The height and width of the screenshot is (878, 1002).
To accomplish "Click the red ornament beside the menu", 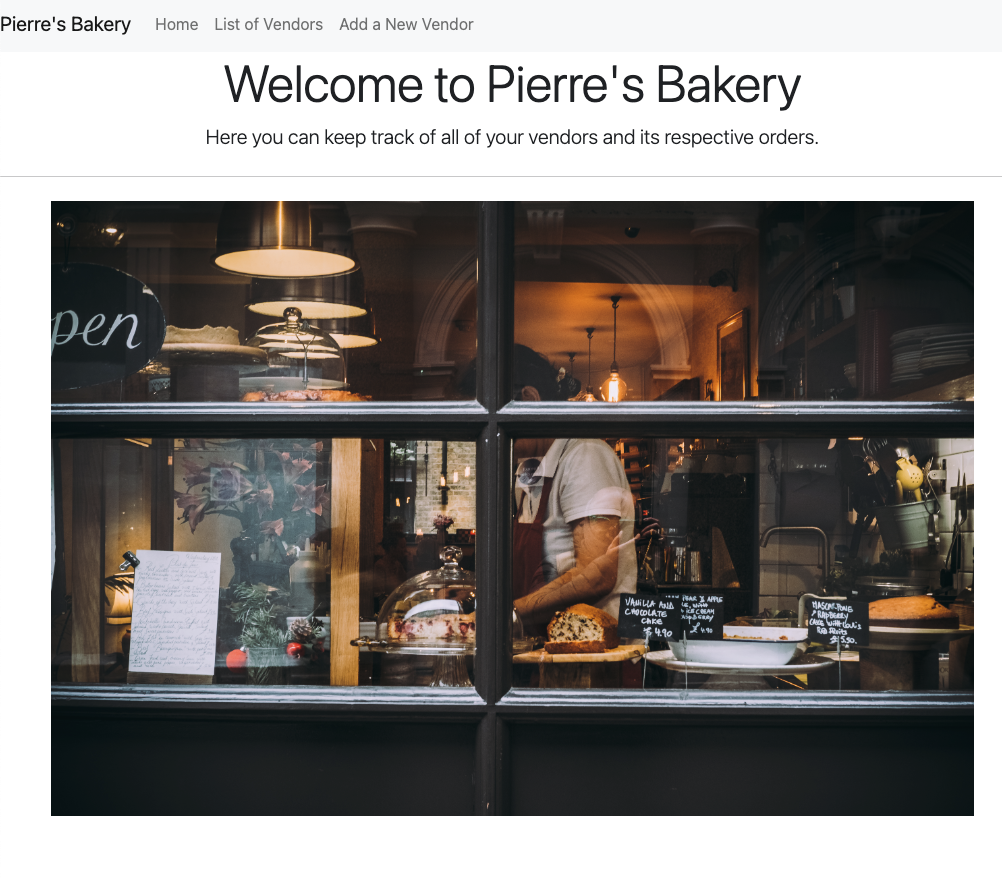I will tap(236, 659).
